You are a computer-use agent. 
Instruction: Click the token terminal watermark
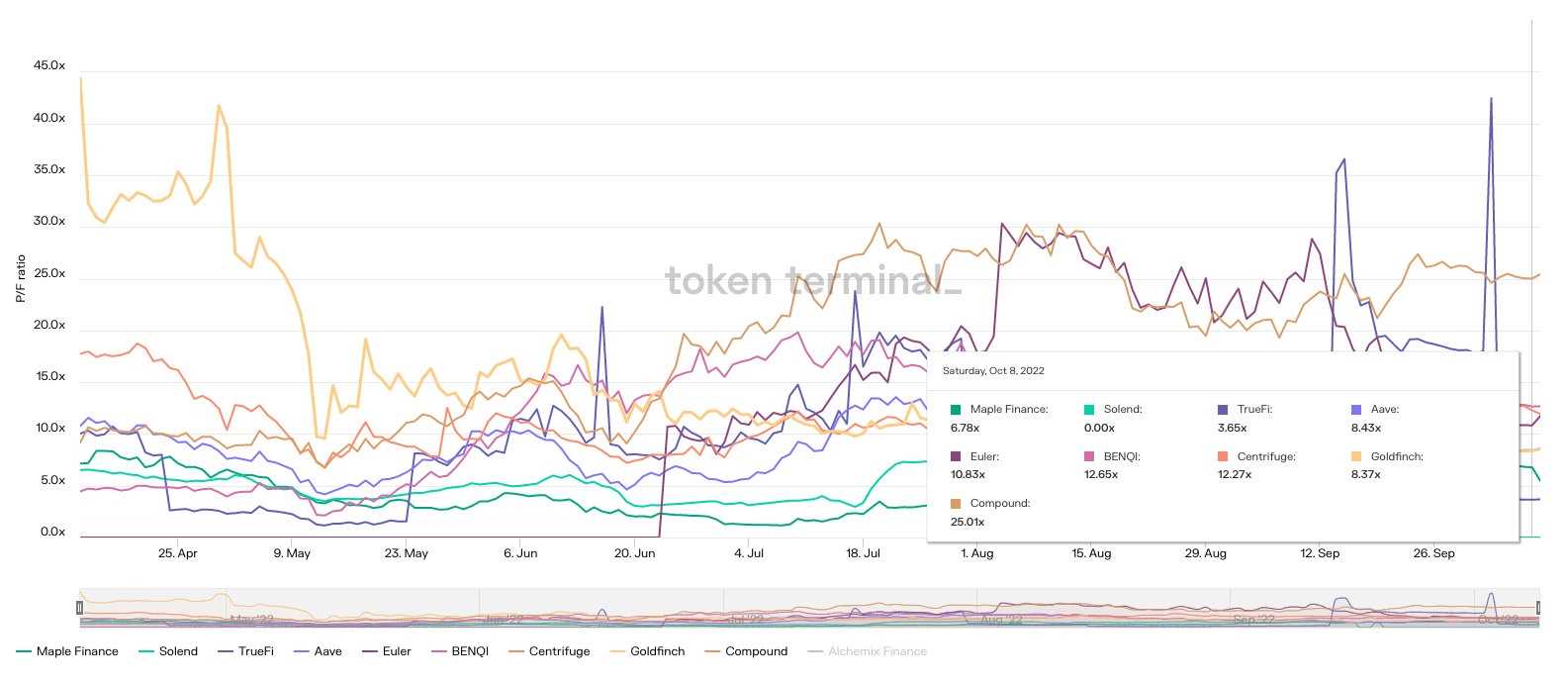[x=812, y=281]
